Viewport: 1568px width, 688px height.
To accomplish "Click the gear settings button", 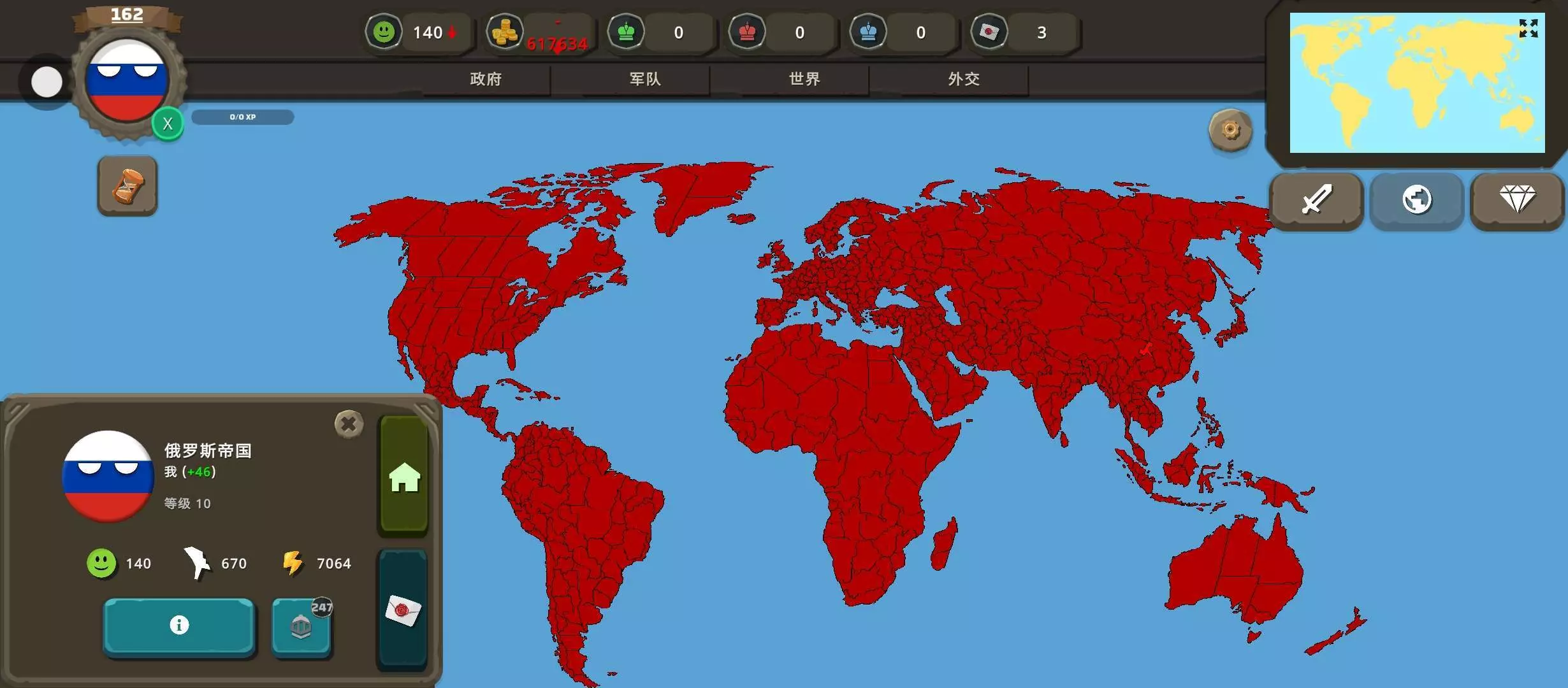I will 1230,131.
